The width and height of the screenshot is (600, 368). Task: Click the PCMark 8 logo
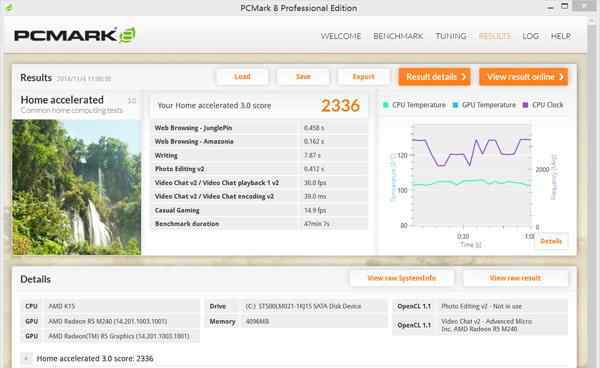tap(75, 36)
